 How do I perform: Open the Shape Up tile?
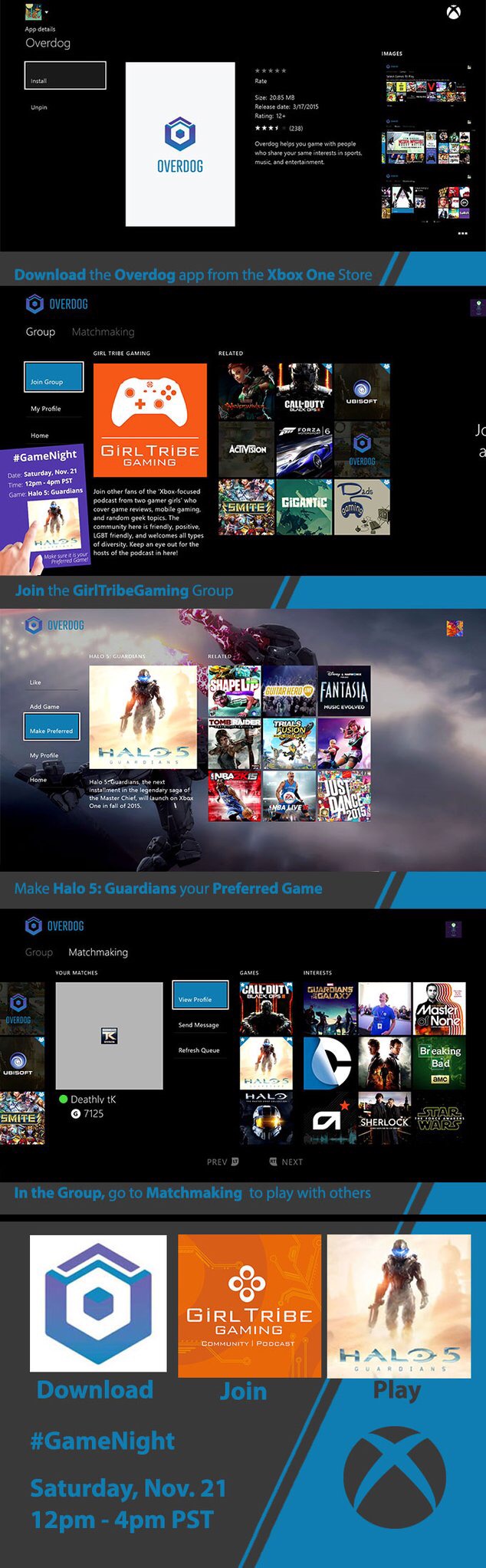tap(235, 691)
